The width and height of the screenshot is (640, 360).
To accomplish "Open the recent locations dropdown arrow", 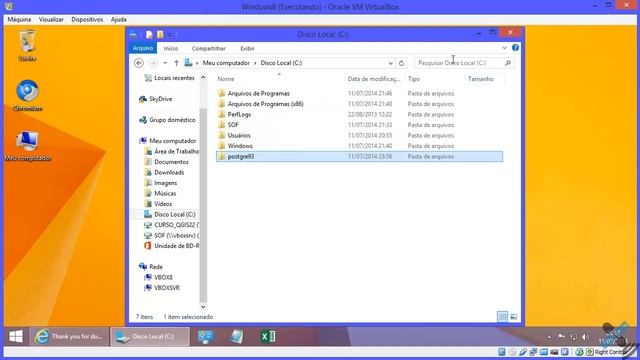I will (165, 63).
